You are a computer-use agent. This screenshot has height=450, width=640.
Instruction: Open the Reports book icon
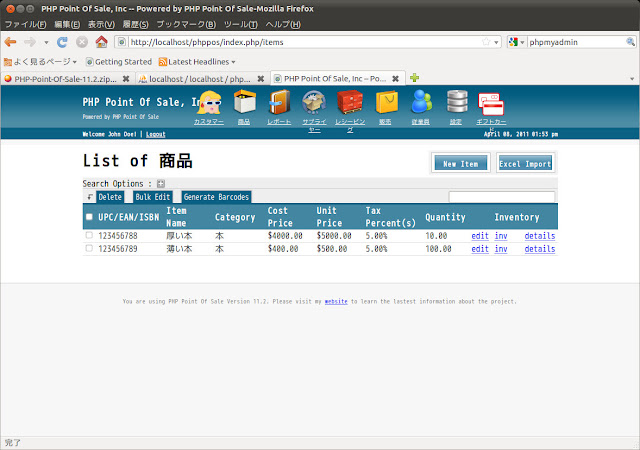280,102
